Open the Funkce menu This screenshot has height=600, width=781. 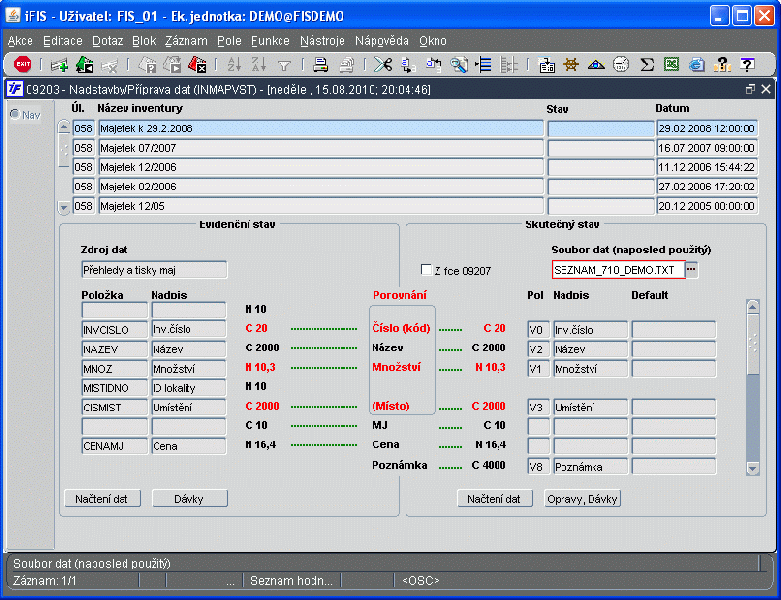click(270, 41)
